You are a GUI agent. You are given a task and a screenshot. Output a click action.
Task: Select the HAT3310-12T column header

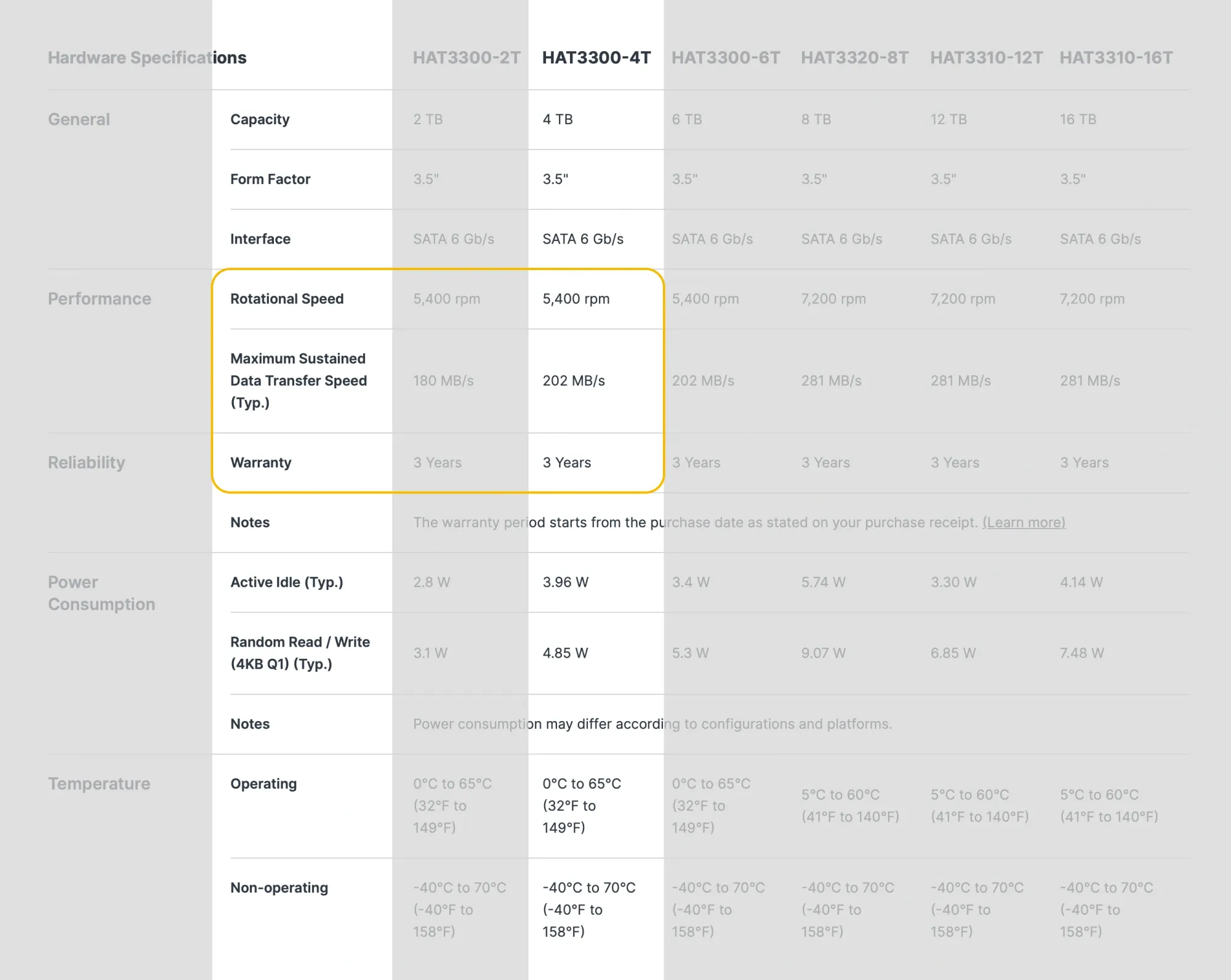point(986,58)
